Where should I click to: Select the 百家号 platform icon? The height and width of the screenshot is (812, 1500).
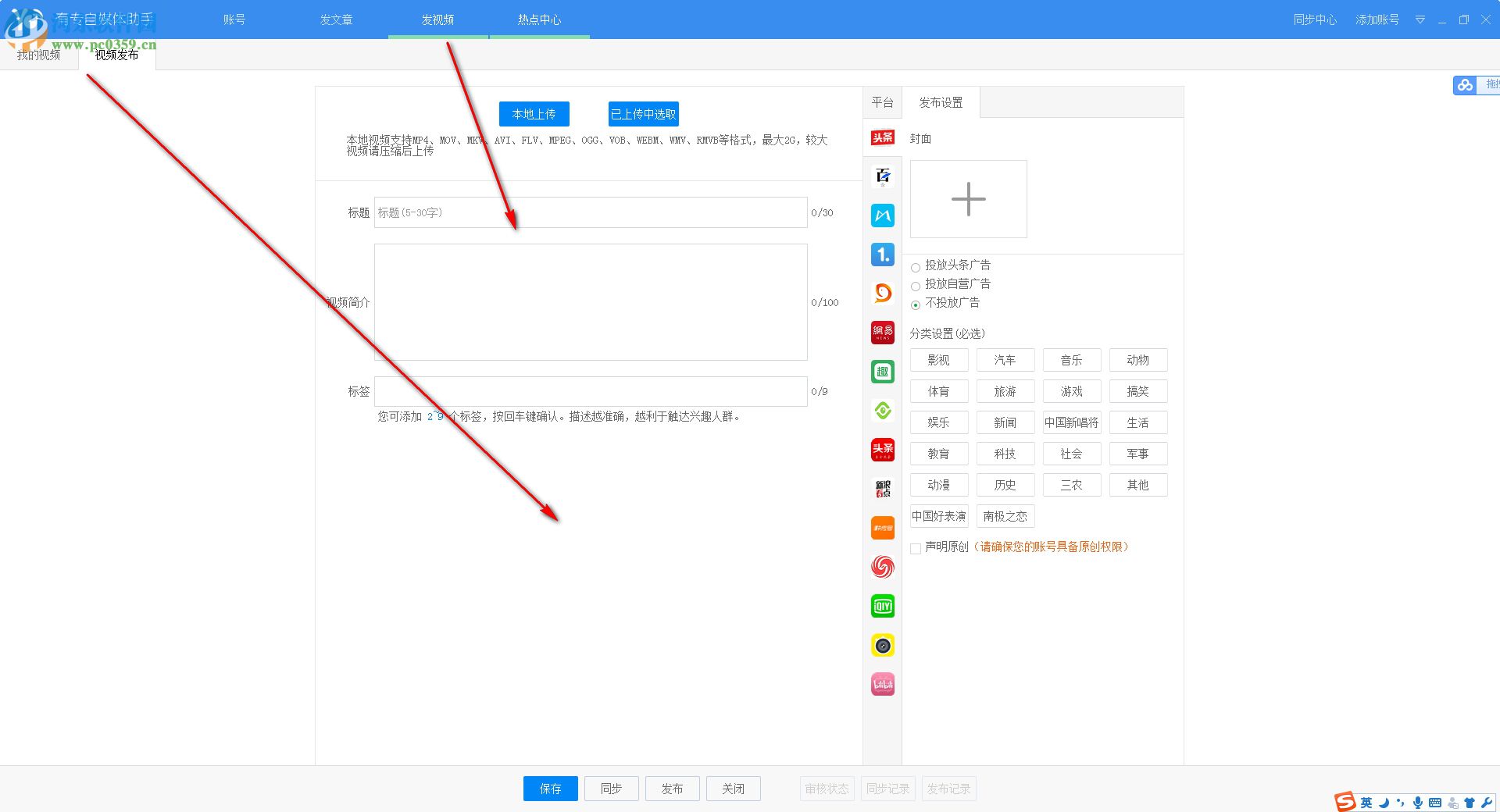pos(882,177)
